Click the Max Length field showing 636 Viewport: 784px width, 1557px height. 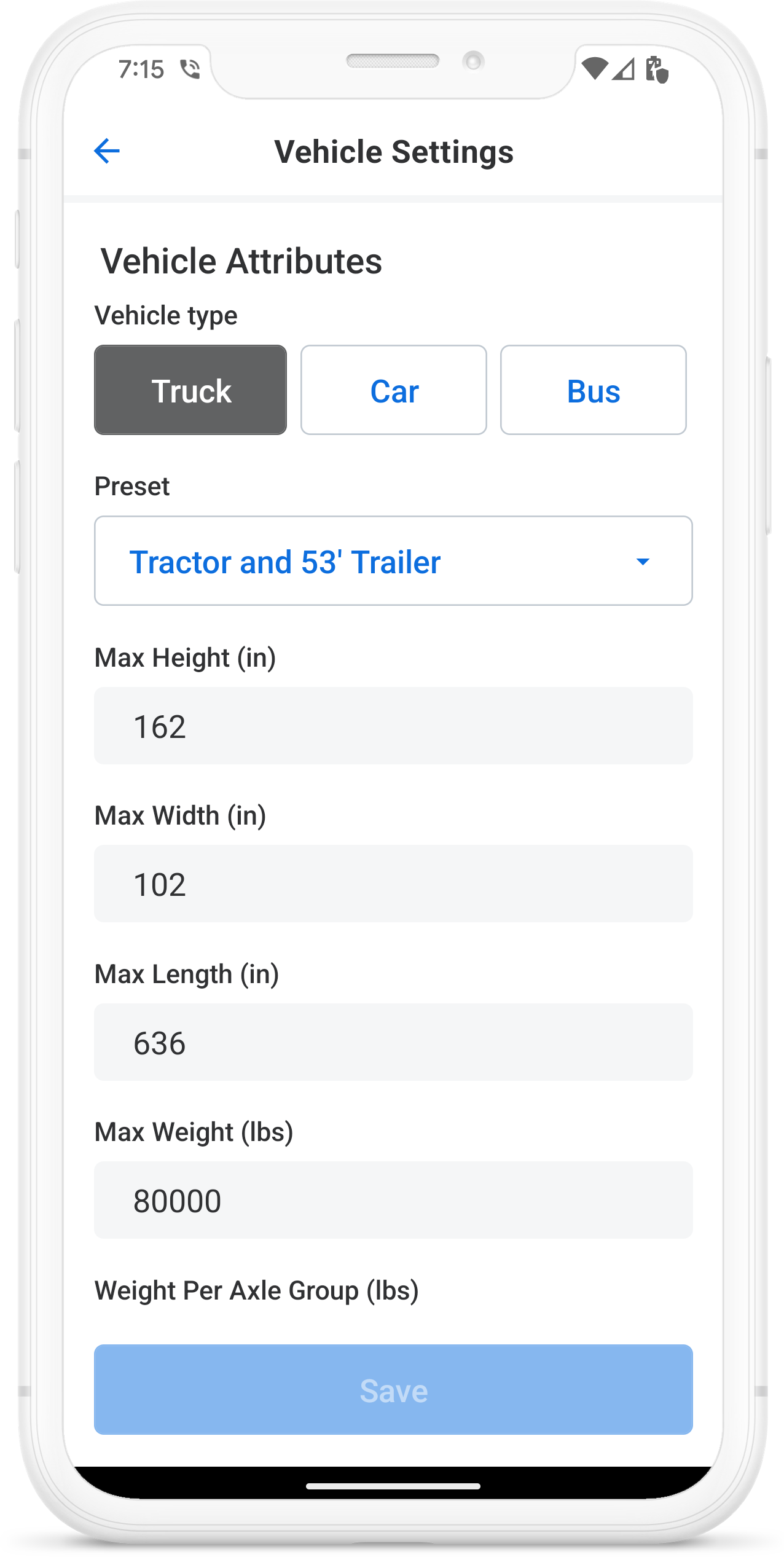point(393,1042)
